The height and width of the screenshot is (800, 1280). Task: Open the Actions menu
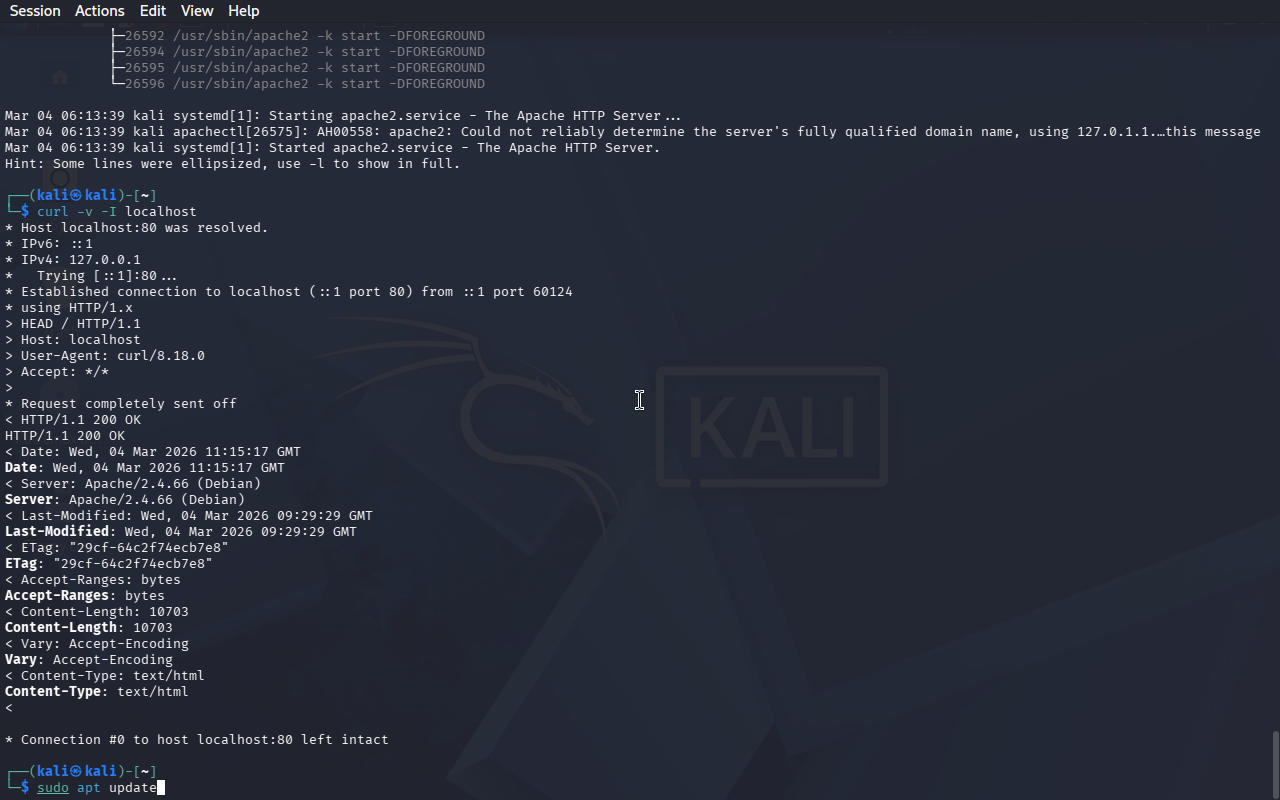100,11
